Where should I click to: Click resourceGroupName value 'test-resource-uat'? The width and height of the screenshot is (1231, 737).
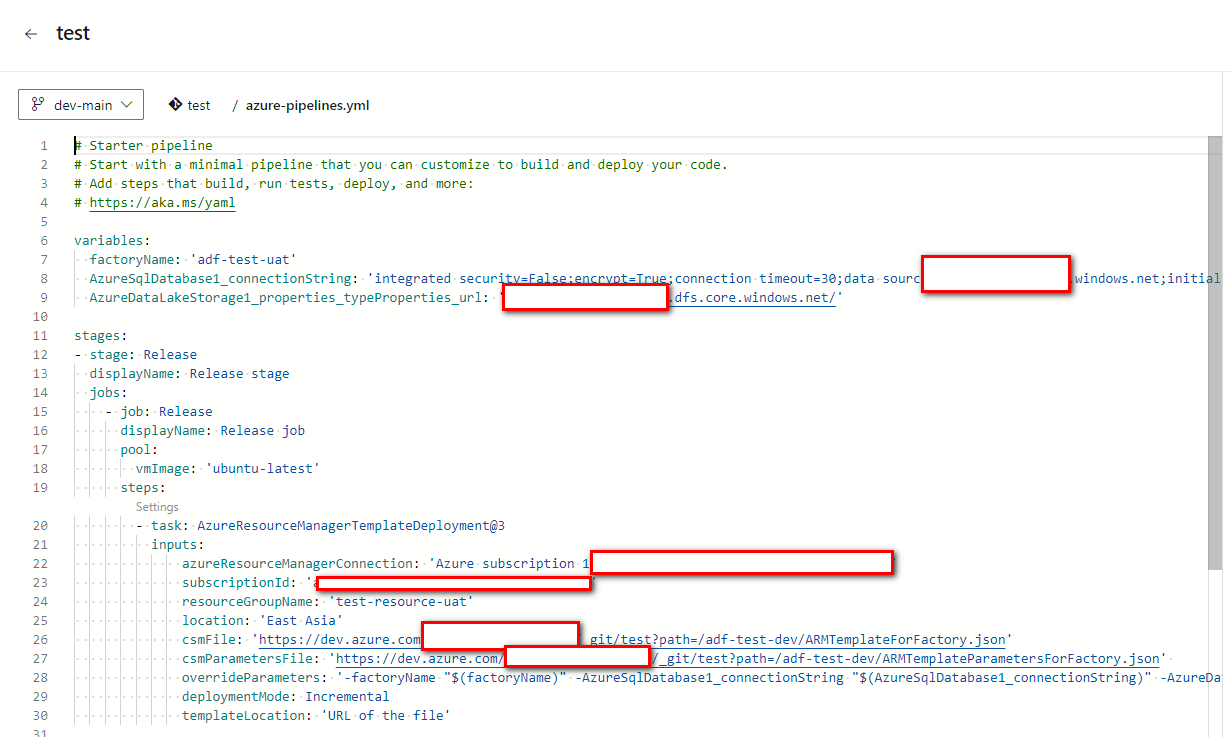point(401,601)
